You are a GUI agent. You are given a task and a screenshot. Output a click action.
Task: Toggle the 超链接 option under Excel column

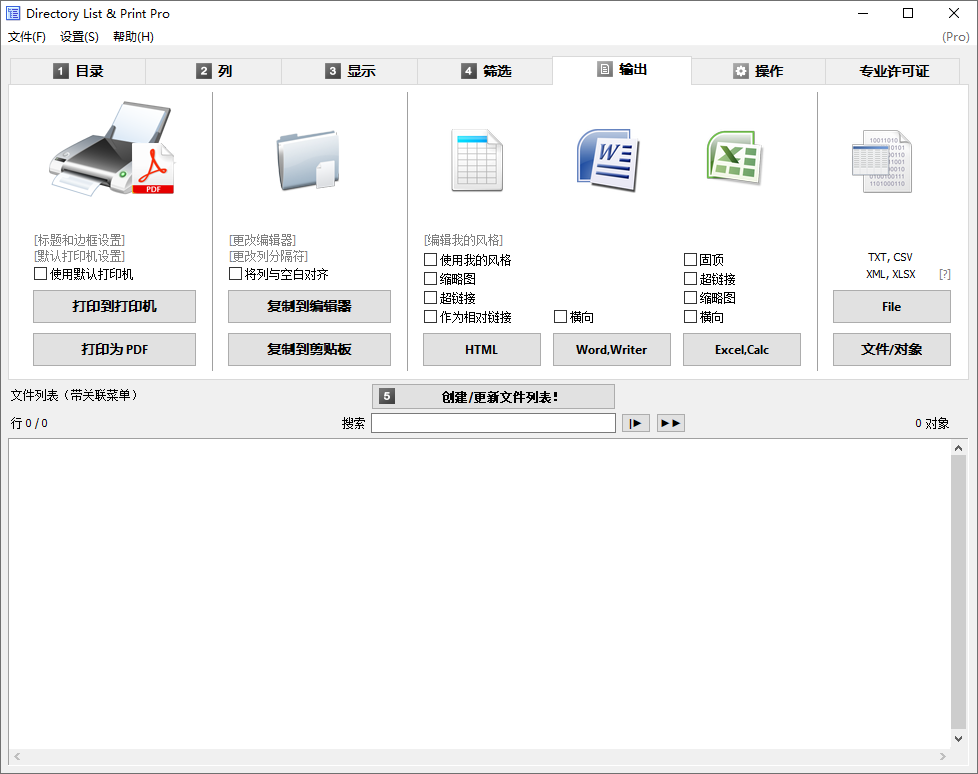692,278
